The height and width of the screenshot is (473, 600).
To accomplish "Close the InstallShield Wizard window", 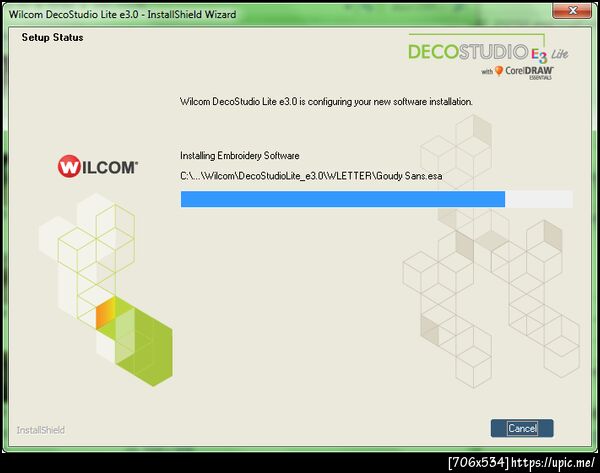I will pyautogui.click(x=572, y=10).
